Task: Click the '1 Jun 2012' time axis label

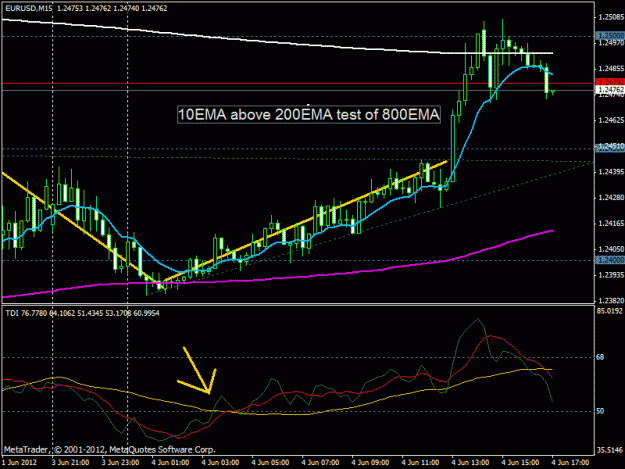Action: [19, 463]
